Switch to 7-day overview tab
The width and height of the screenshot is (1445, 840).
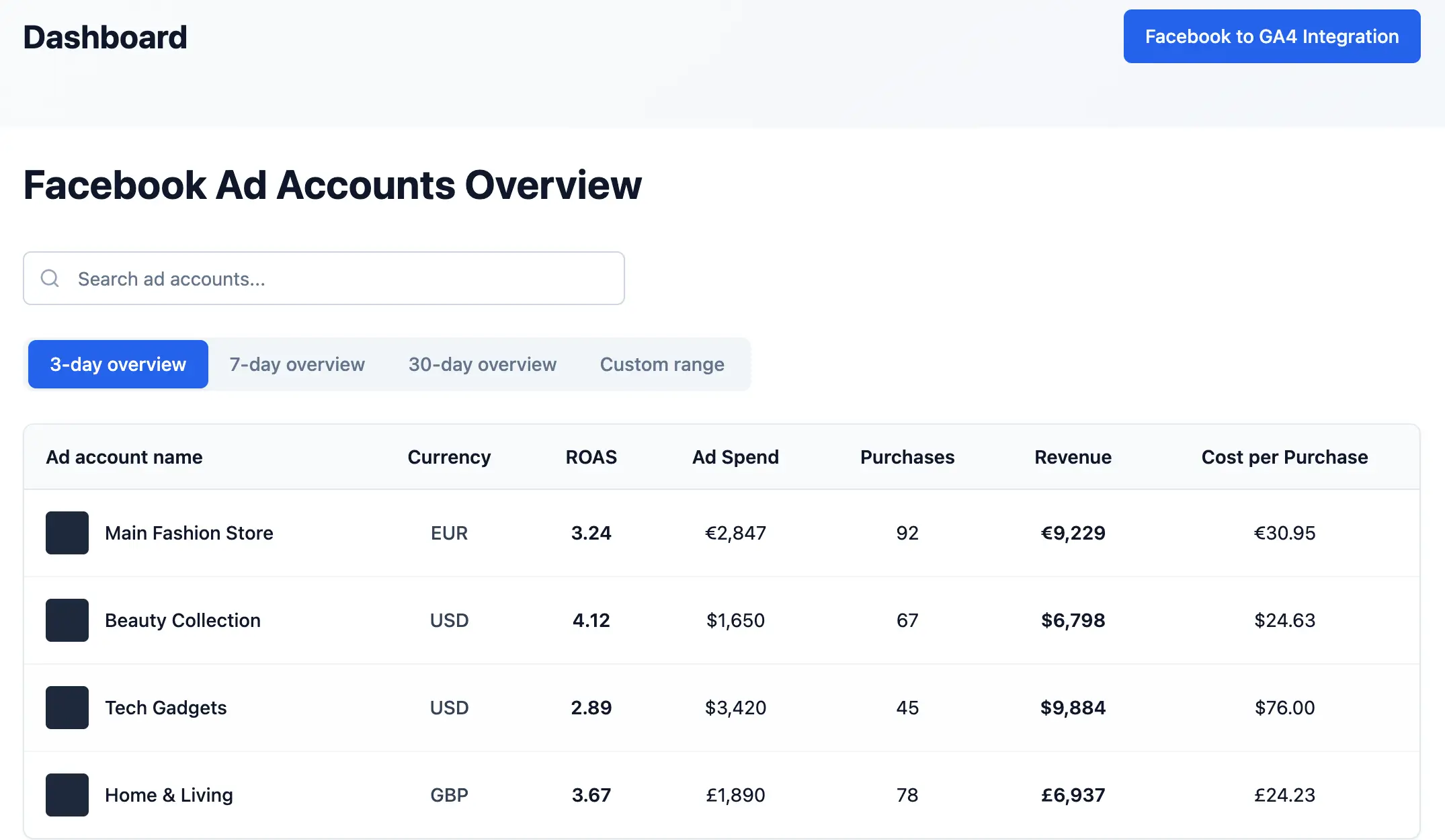point(297,364)
